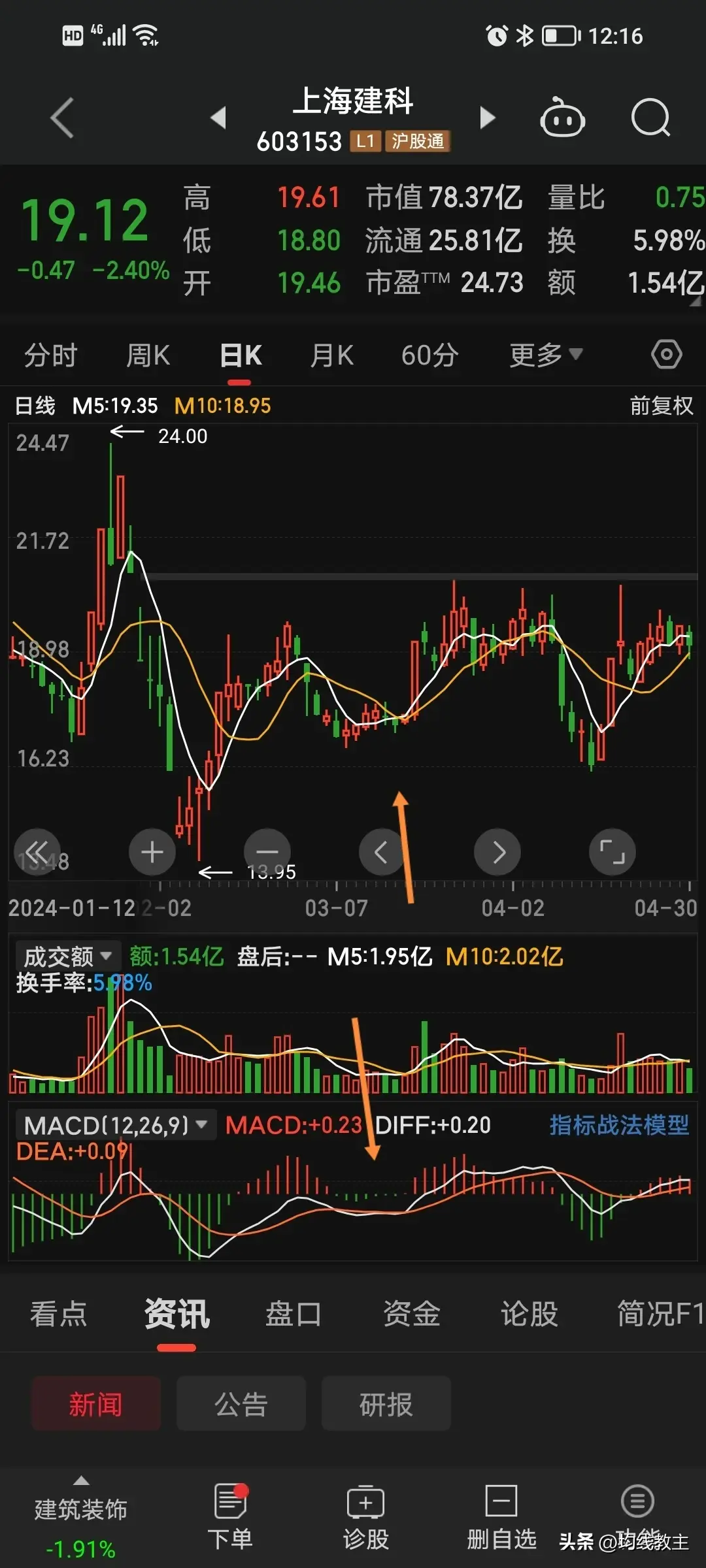Viewport: 706px width, 1568px height.
Task: Move chart left with round chevron button
Action: 382,852
